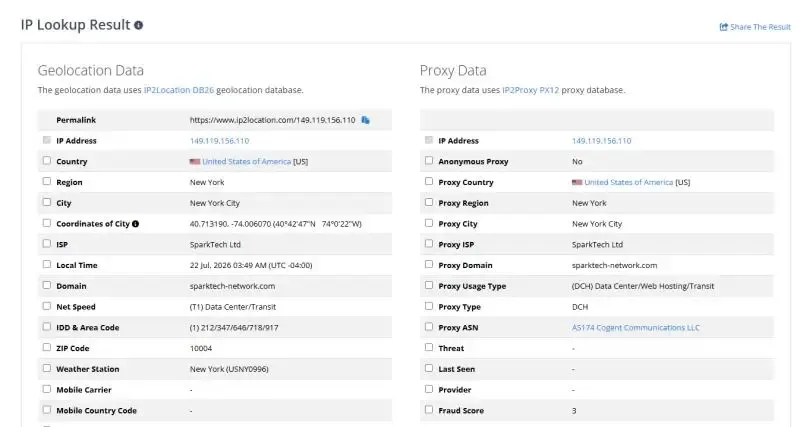Check the Proxy Domain checkbox
The height and width of the screenshot is (427, 800).
point(429,264)
